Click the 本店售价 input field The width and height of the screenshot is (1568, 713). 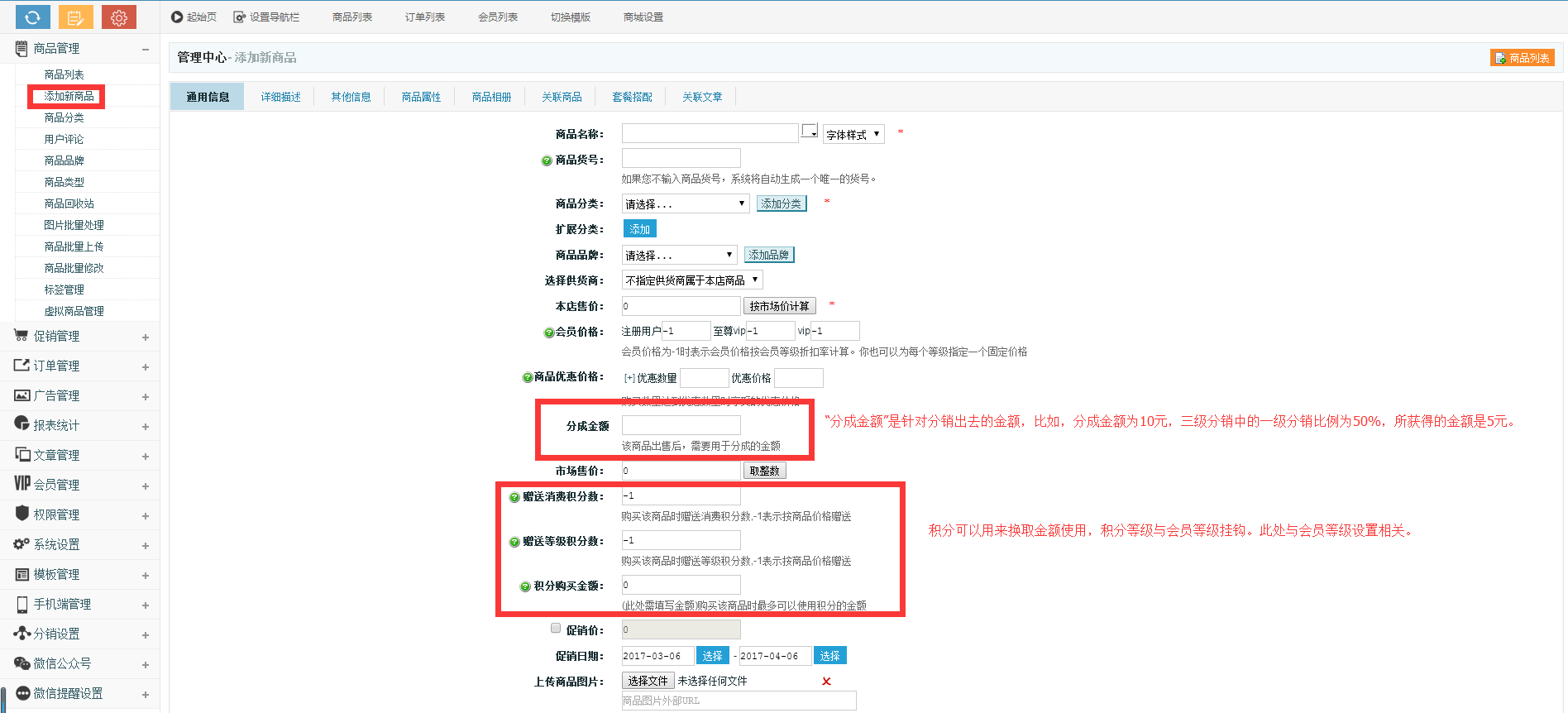point(681,306)
